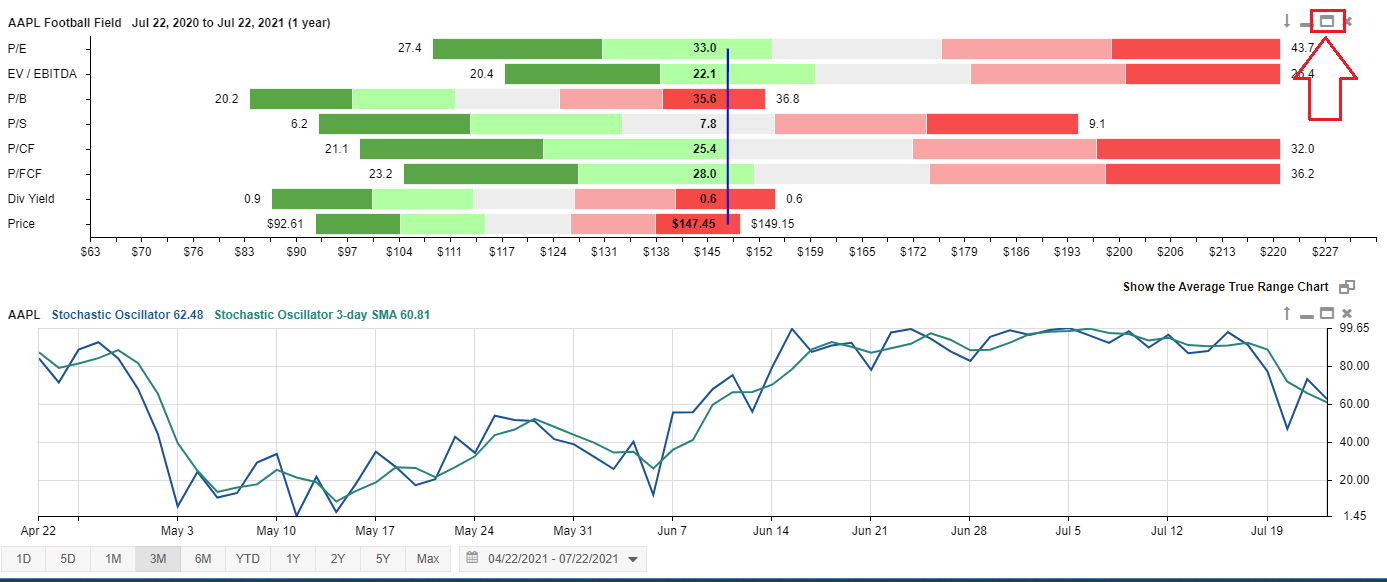Click the pop-out icon beside Average True Range
1387x582 pixels.
click(1347, 287)
